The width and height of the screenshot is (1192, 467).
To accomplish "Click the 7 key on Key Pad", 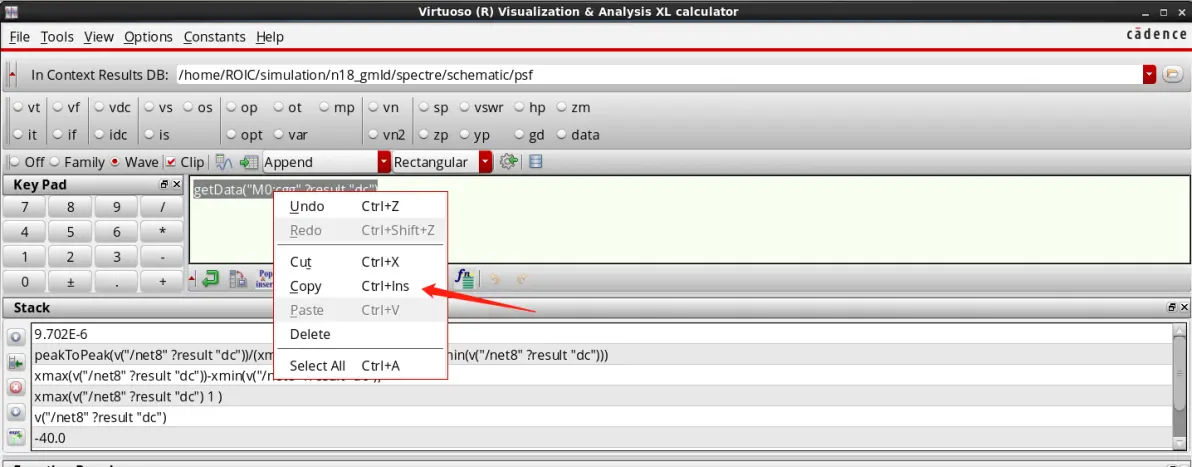I will click(x=25, y=207).
